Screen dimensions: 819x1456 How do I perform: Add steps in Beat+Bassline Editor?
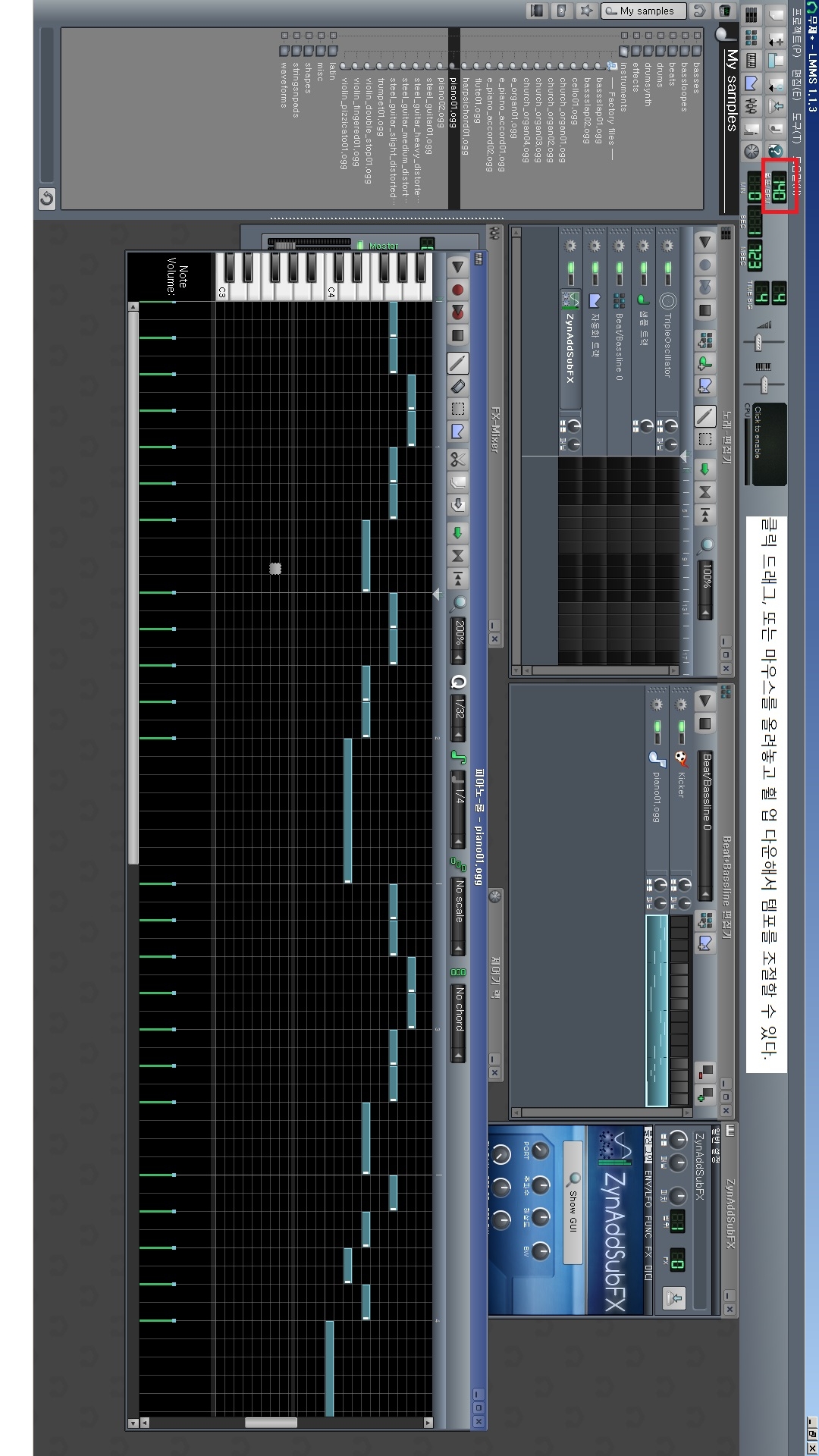705,1094
